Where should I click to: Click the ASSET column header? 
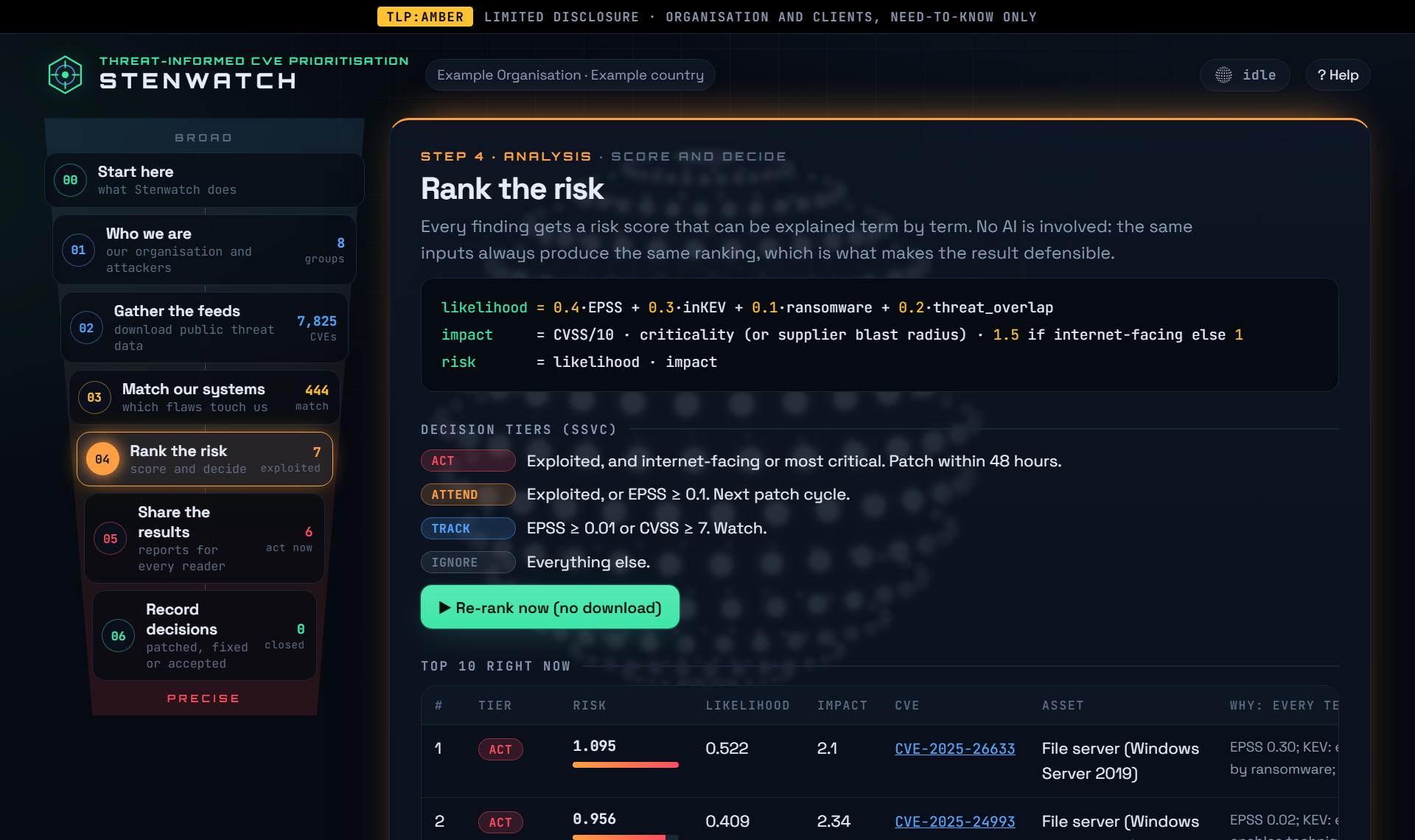[x=1063, y=705]
